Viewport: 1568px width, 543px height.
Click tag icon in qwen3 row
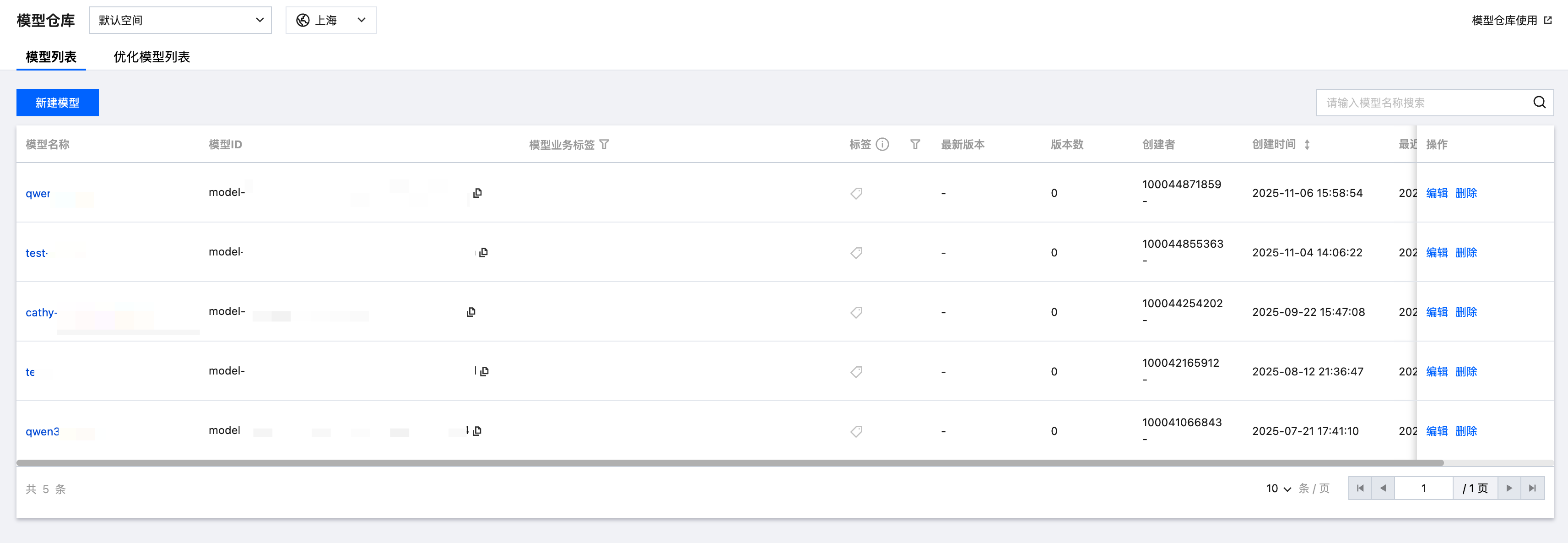click(x=856, y=431)
